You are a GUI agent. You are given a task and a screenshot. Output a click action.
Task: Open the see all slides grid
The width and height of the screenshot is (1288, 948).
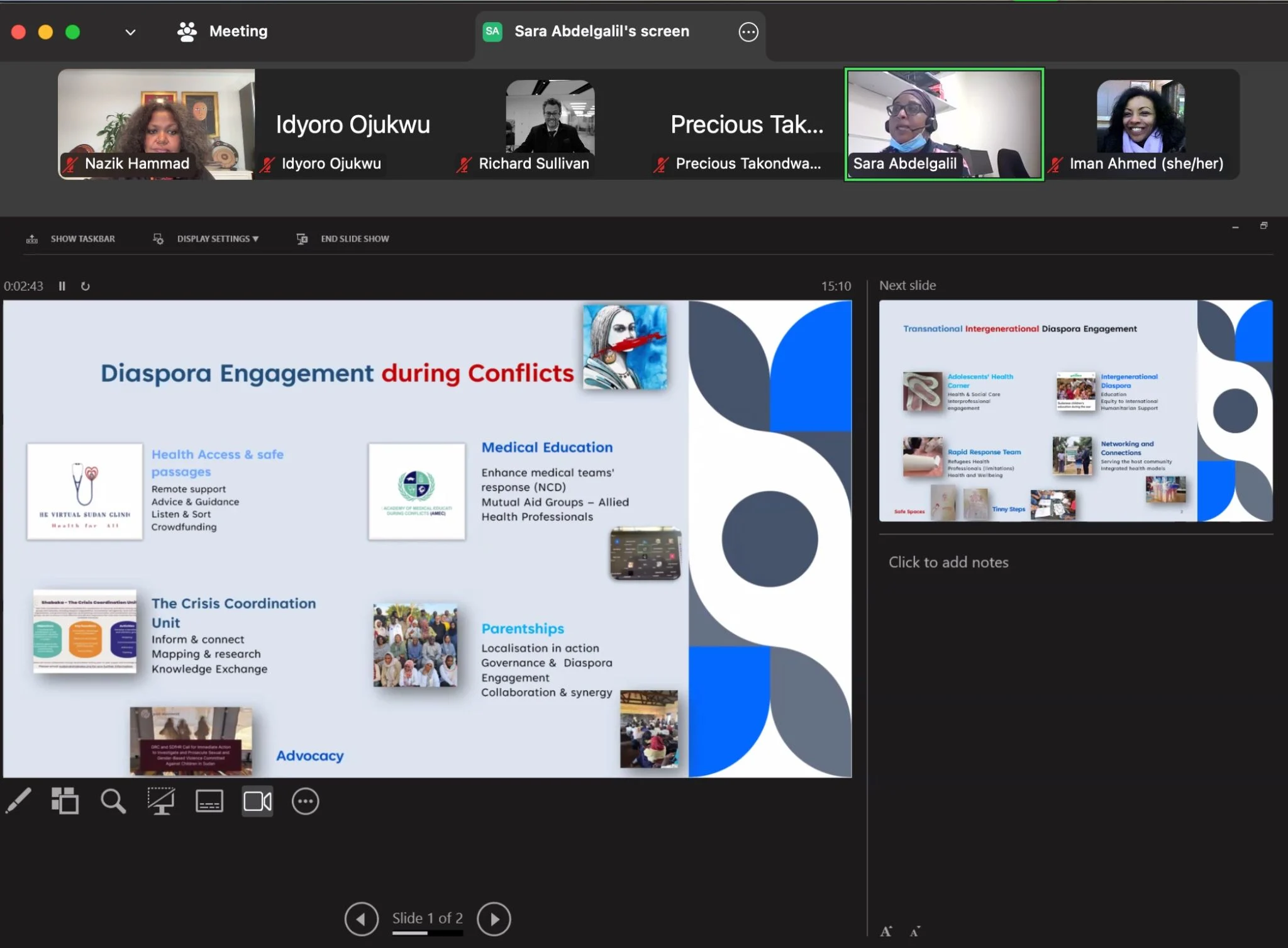point(65,801)
